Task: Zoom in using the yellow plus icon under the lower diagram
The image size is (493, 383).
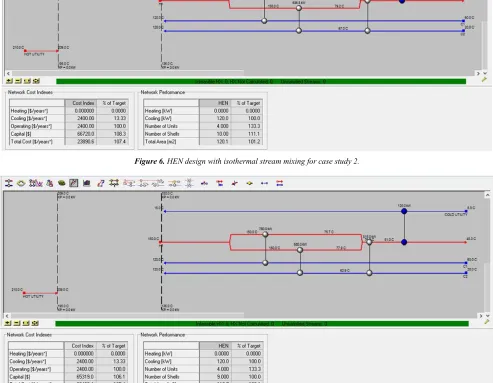Action: (x=8, y=323)
